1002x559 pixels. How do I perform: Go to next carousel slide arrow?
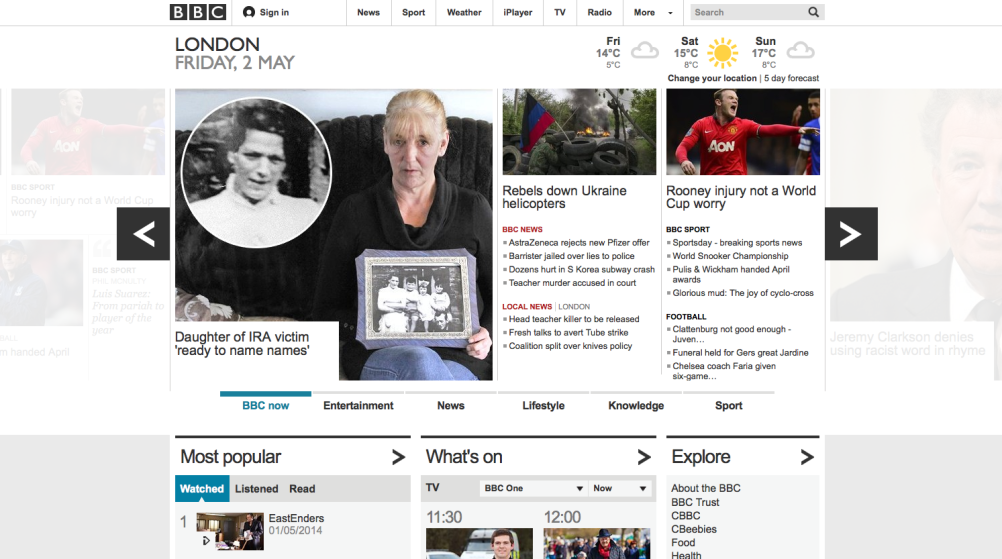(851, 234)
